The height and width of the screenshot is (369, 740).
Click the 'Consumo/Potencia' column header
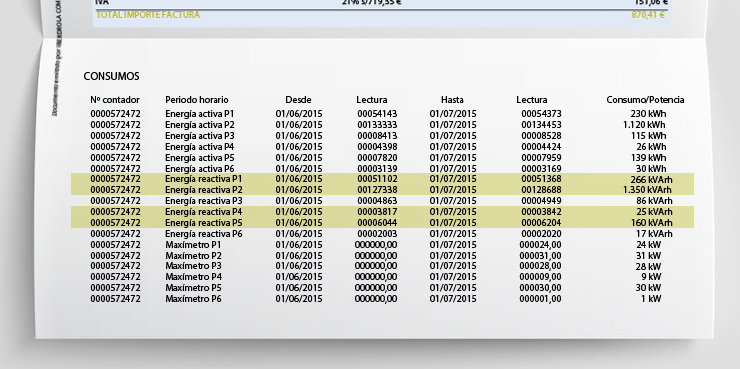pyautogui.click(x=645, y=100)
